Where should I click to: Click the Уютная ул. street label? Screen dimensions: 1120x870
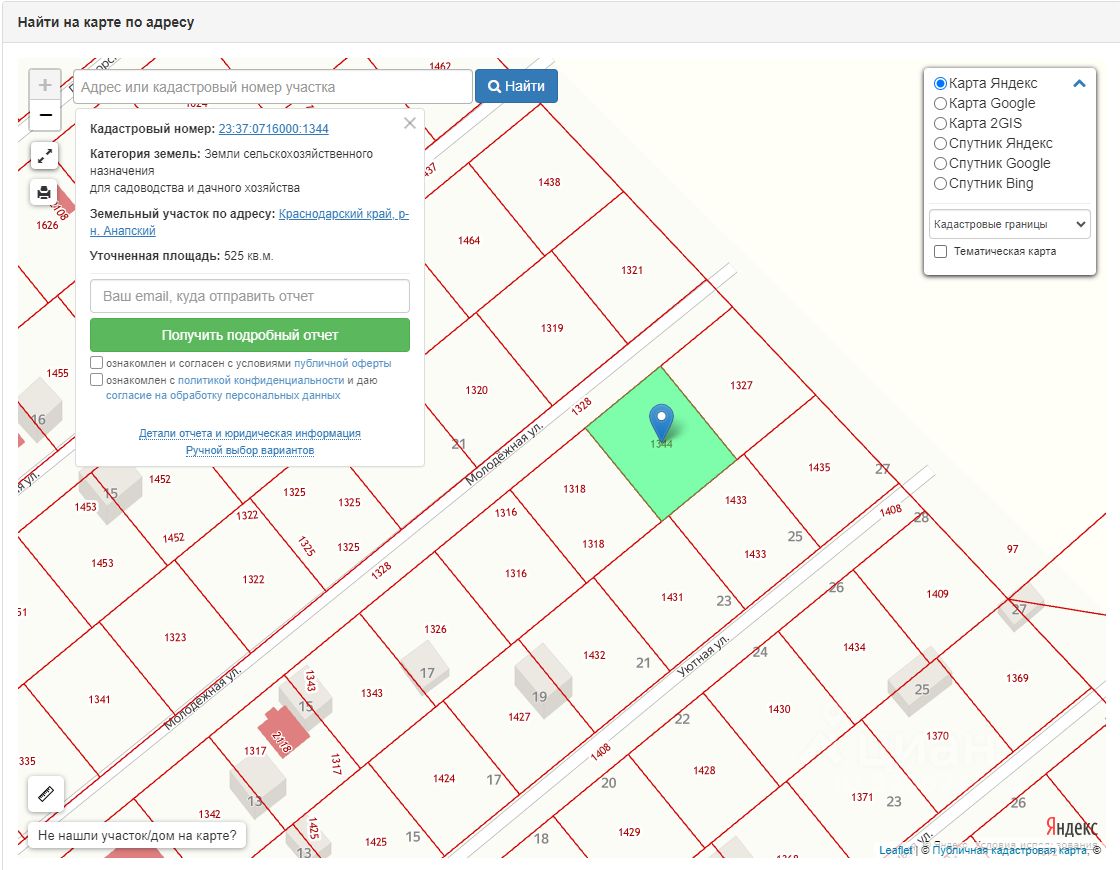pos(704,654)
